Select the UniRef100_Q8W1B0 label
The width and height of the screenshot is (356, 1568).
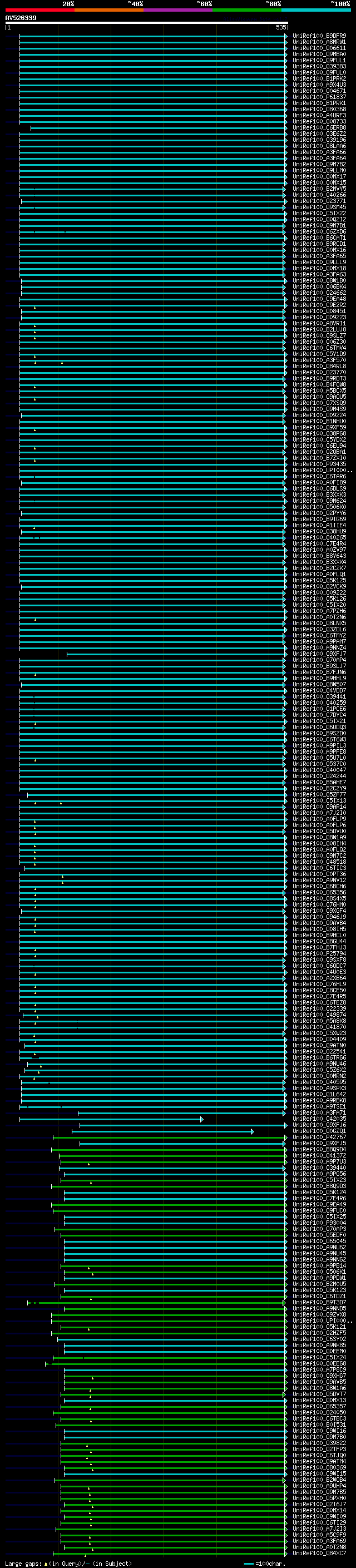coord(319,280)
